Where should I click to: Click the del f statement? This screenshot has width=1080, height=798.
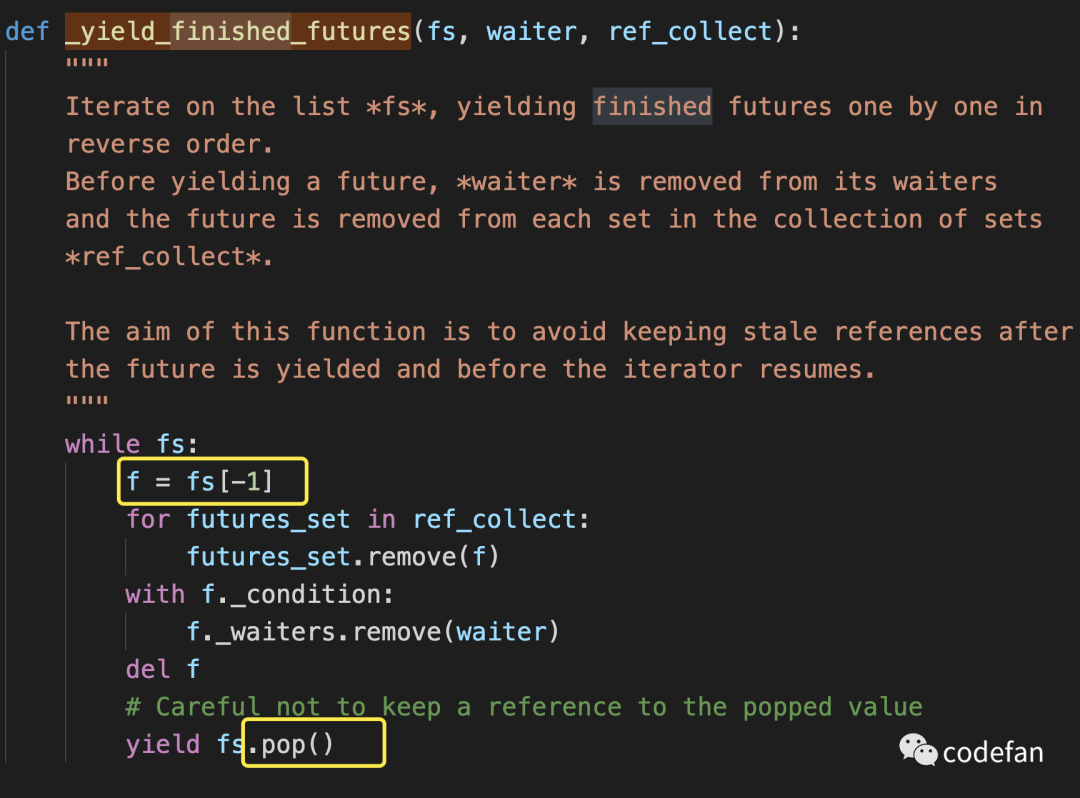tap(163, 669)
